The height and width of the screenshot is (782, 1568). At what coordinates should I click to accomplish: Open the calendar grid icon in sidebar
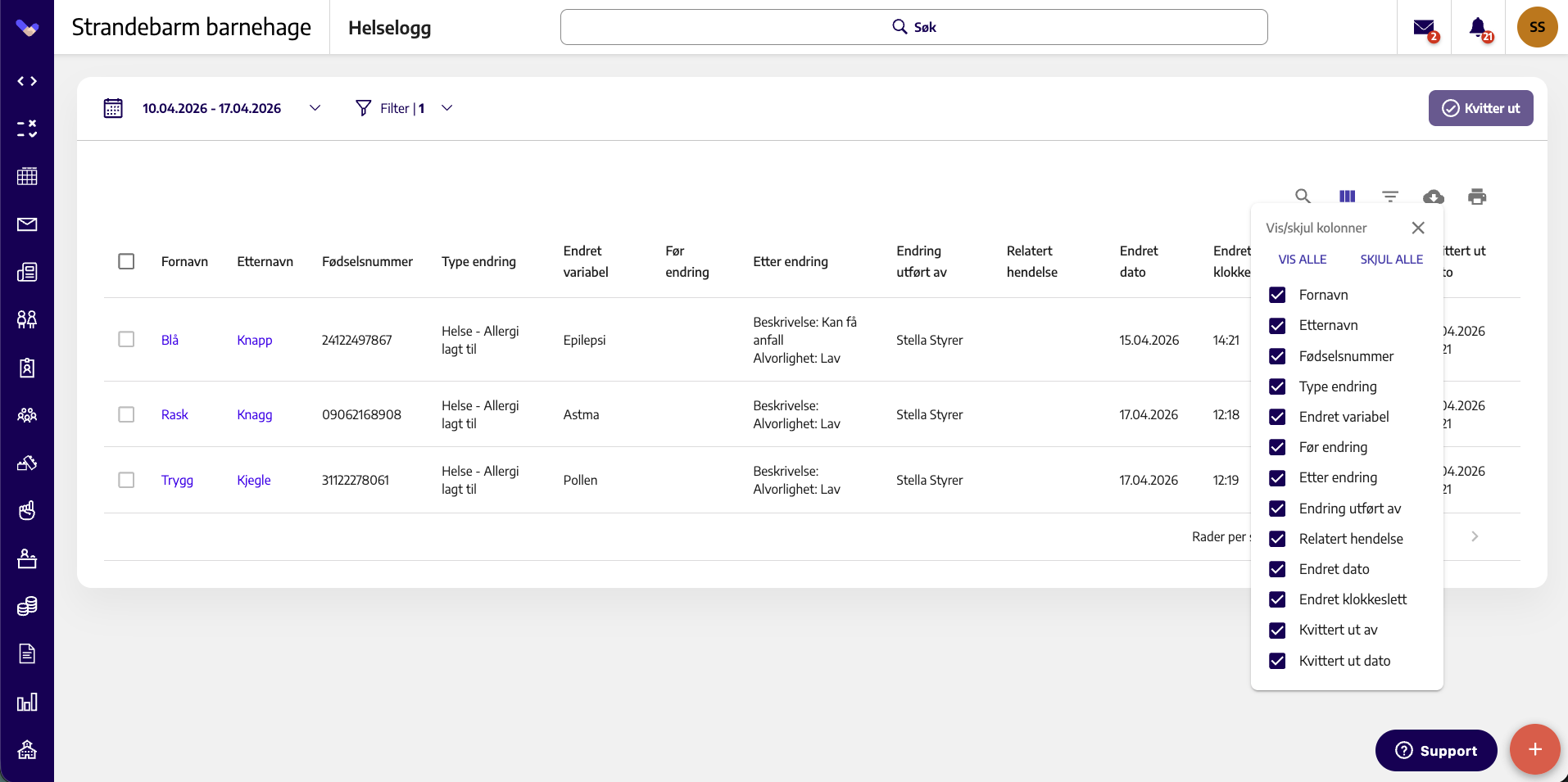click(27, 176)
